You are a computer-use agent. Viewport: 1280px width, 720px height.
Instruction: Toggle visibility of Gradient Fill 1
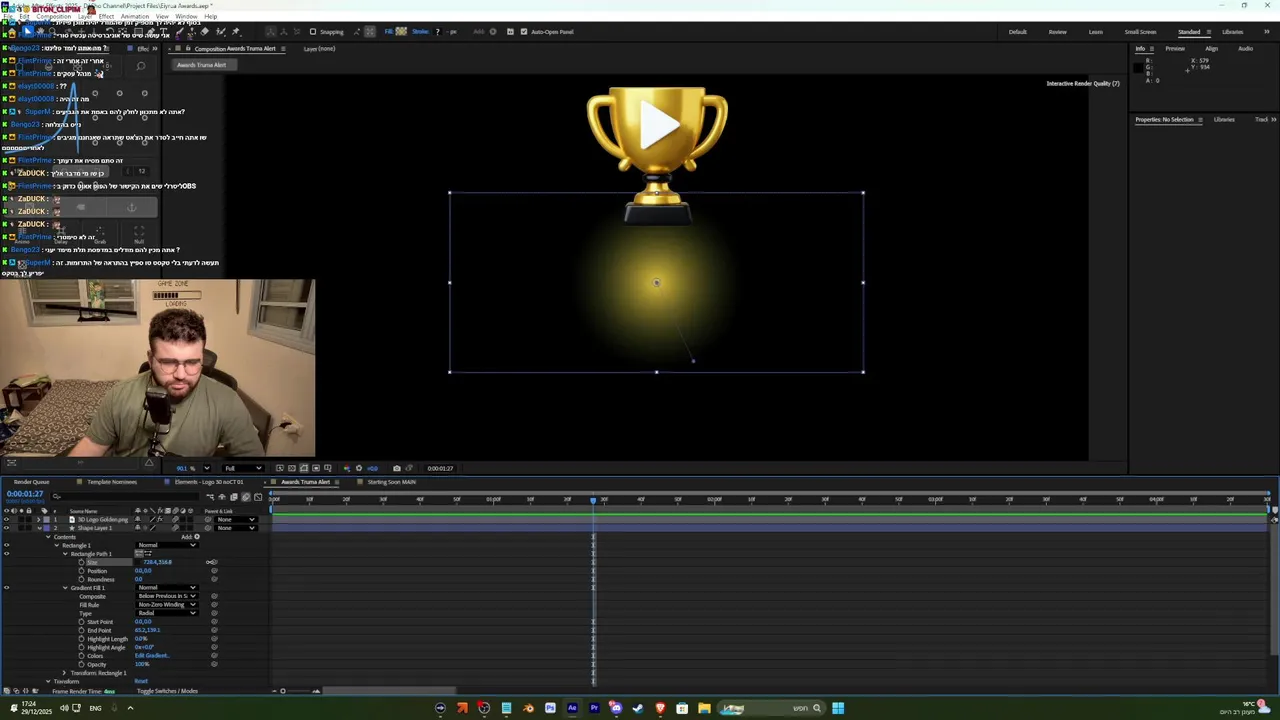6,588
